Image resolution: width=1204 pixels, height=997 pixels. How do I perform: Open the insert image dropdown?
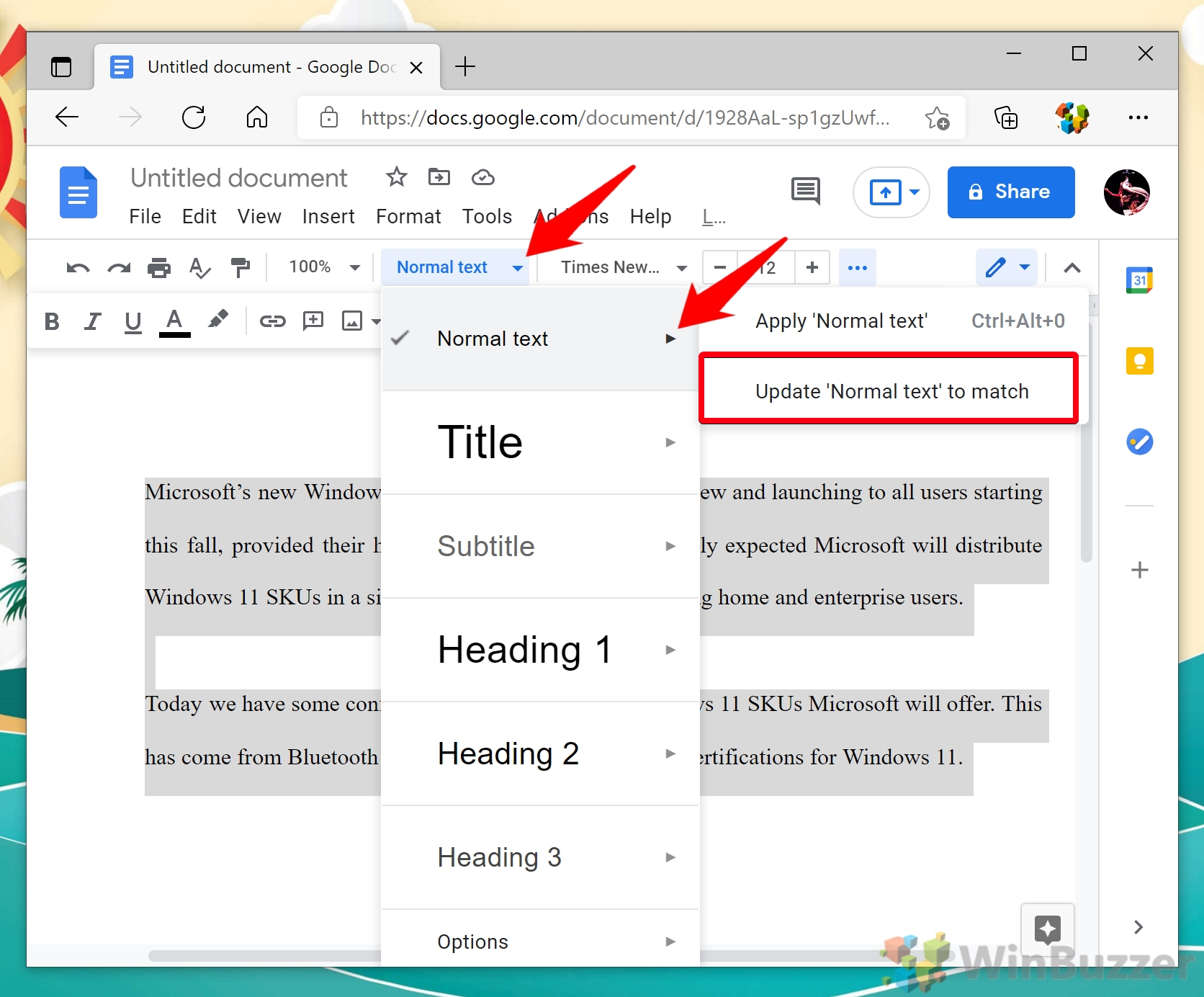361,321
